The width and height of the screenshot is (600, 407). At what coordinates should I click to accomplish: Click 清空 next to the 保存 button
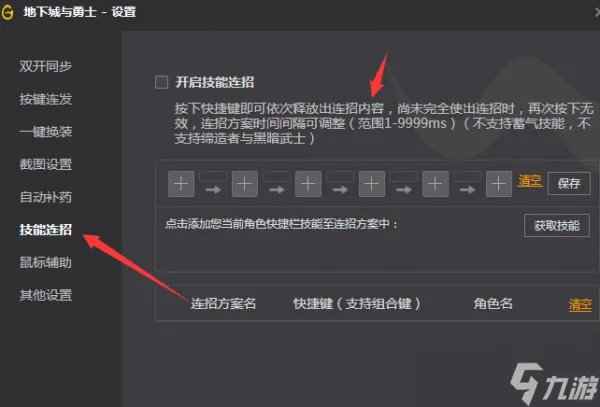click(530, 181)
